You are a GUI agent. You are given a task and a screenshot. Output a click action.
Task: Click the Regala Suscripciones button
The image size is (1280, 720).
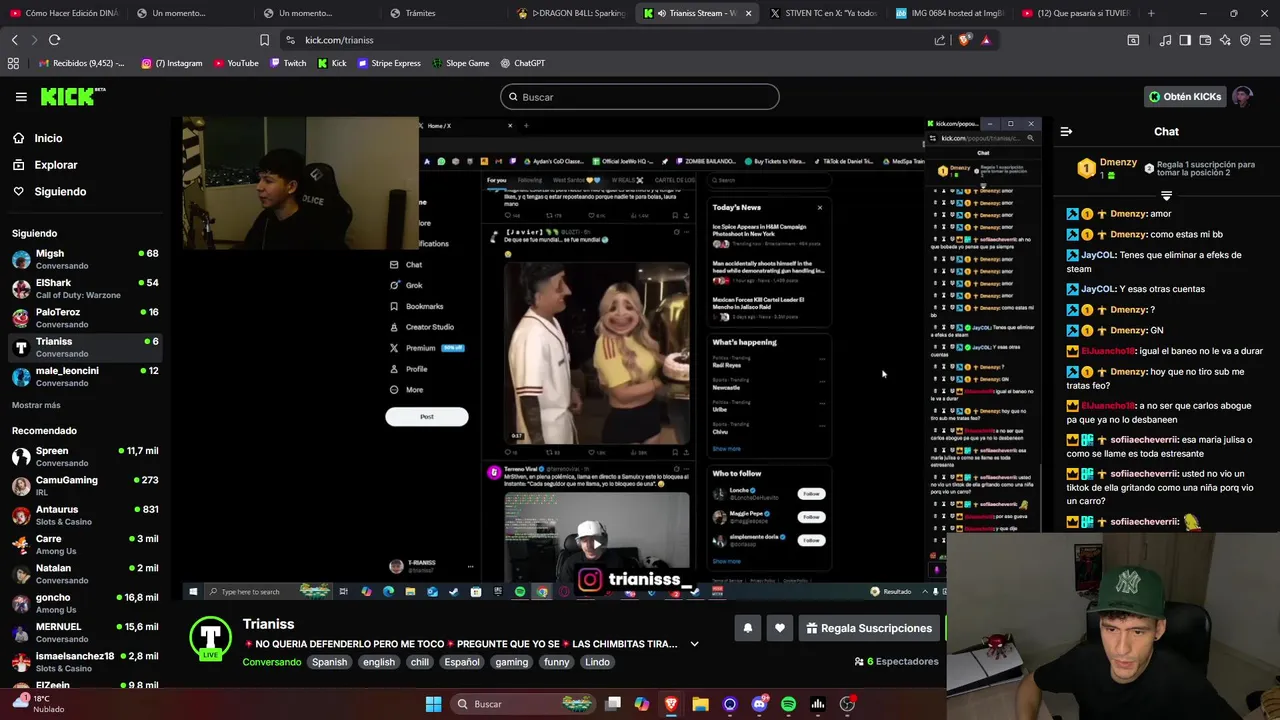(868, 628)
